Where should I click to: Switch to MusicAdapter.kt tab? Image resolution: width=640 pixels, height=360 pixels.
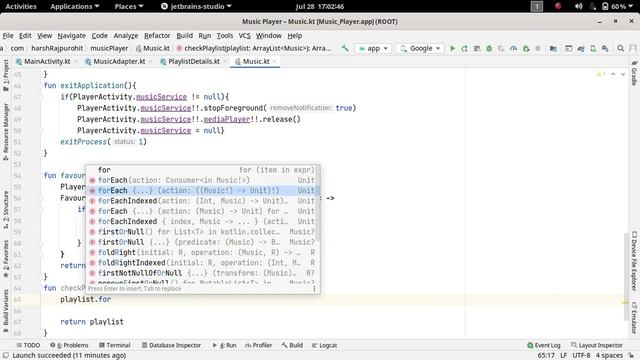click(115, 61)
